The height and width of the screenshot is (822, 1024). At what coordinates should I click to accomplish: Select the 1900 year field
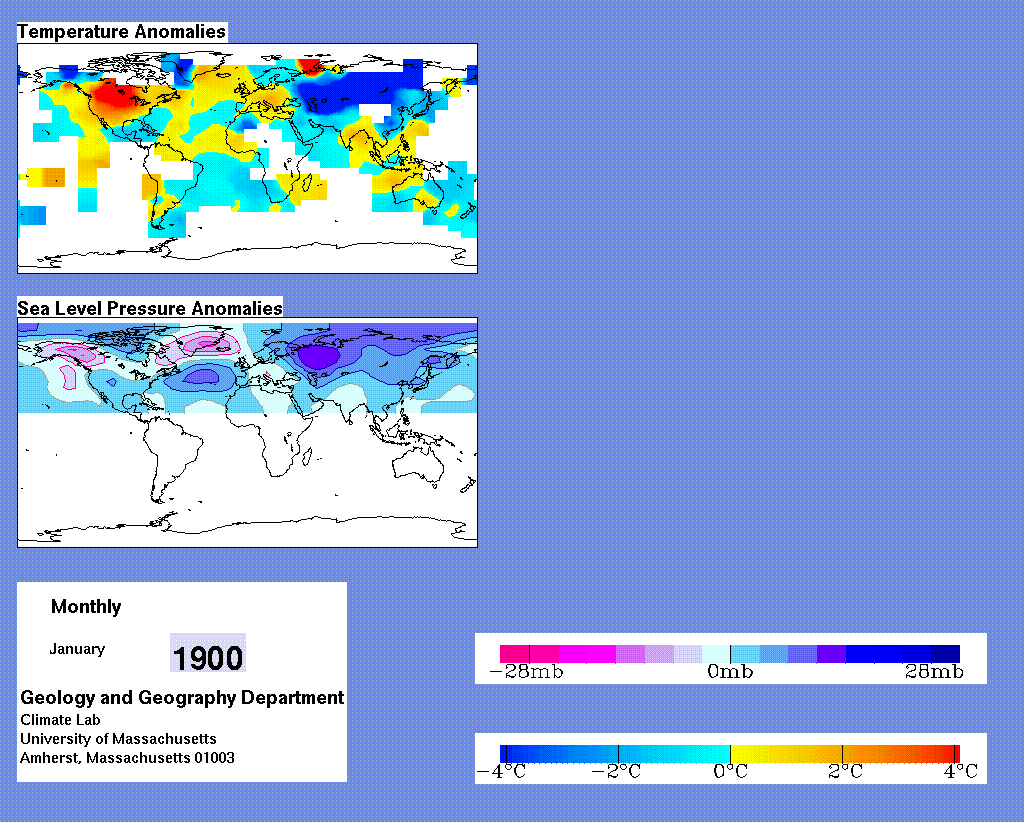[208, 652]
